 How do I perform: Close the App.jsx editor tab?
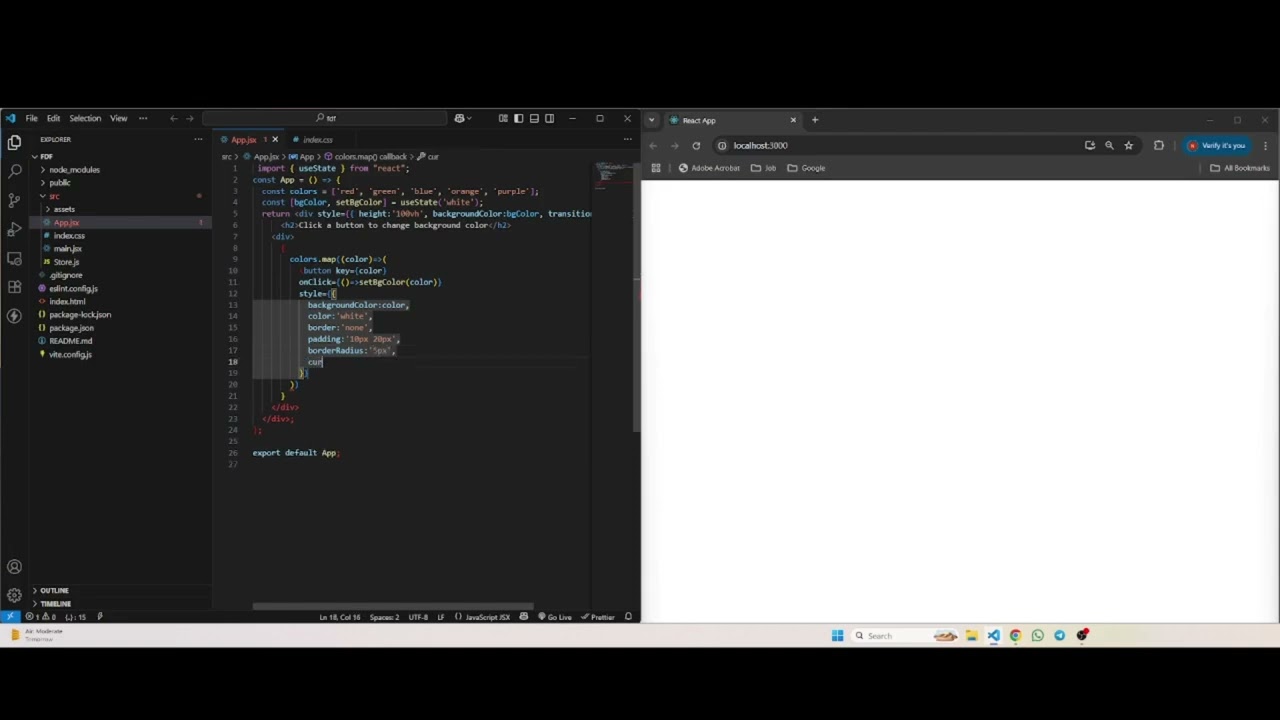tap(275, 140)
